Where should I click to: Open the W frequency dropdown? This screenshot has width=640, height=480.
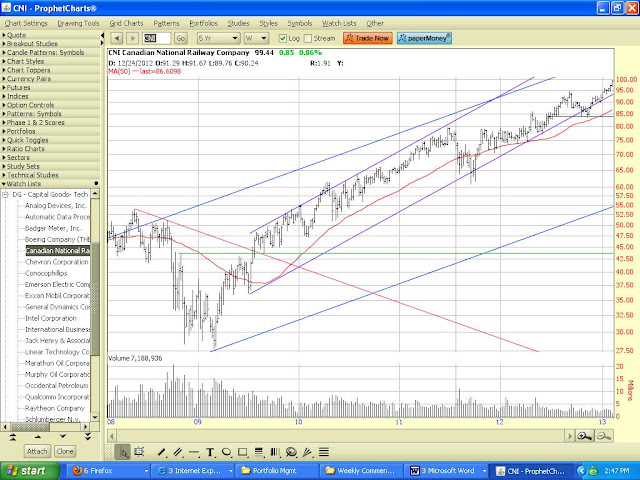pyautogui.click(x=256, y=38)
